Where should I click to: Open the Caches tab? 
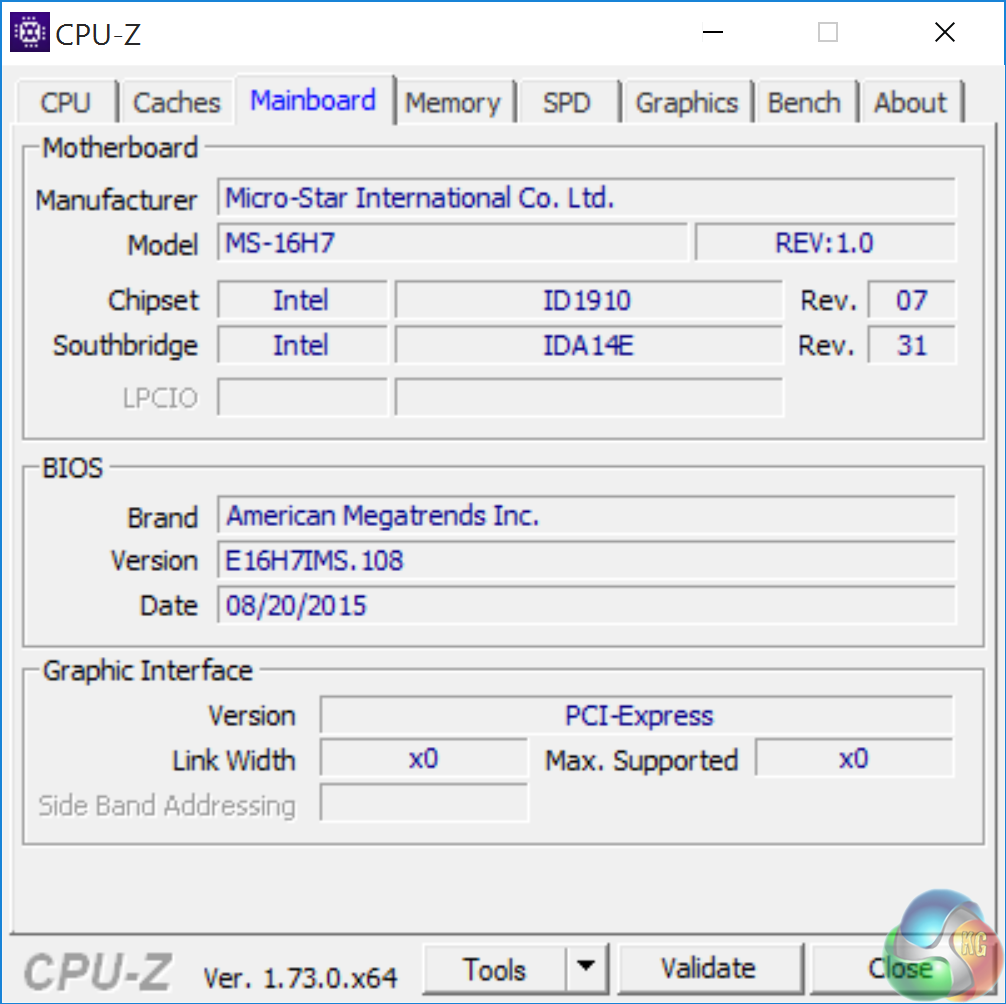[x=176, y=102]
